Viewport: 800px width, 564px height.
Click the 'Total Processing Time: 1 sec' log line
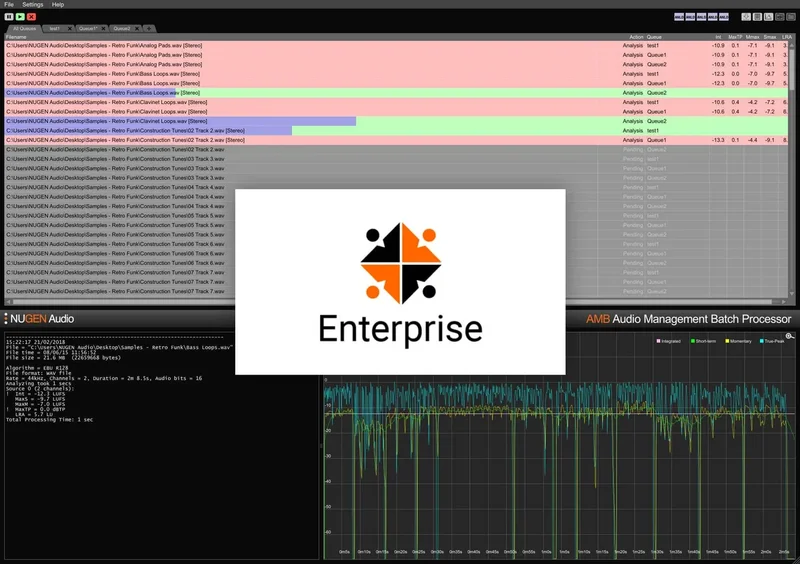click(x=49, y=420)
